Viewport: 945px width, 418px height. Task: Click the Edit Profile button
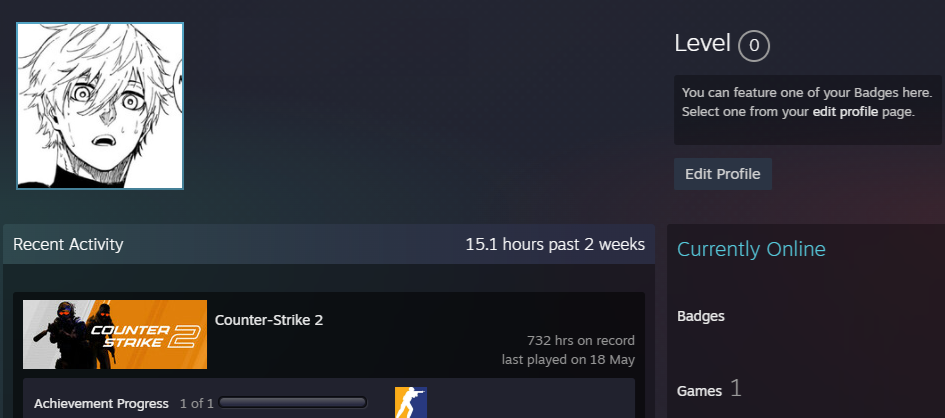723,174
